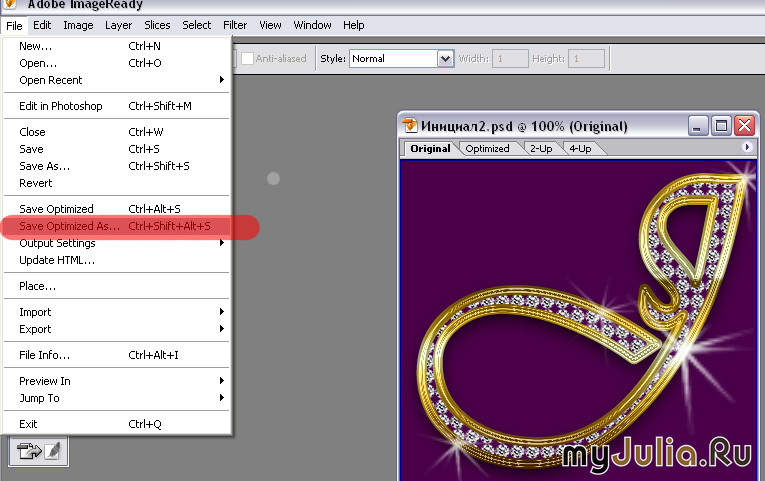Viewport: 765px width, 481px height.
Task: Expand the Open Recent submenu
Action: (x=116, y=80)
